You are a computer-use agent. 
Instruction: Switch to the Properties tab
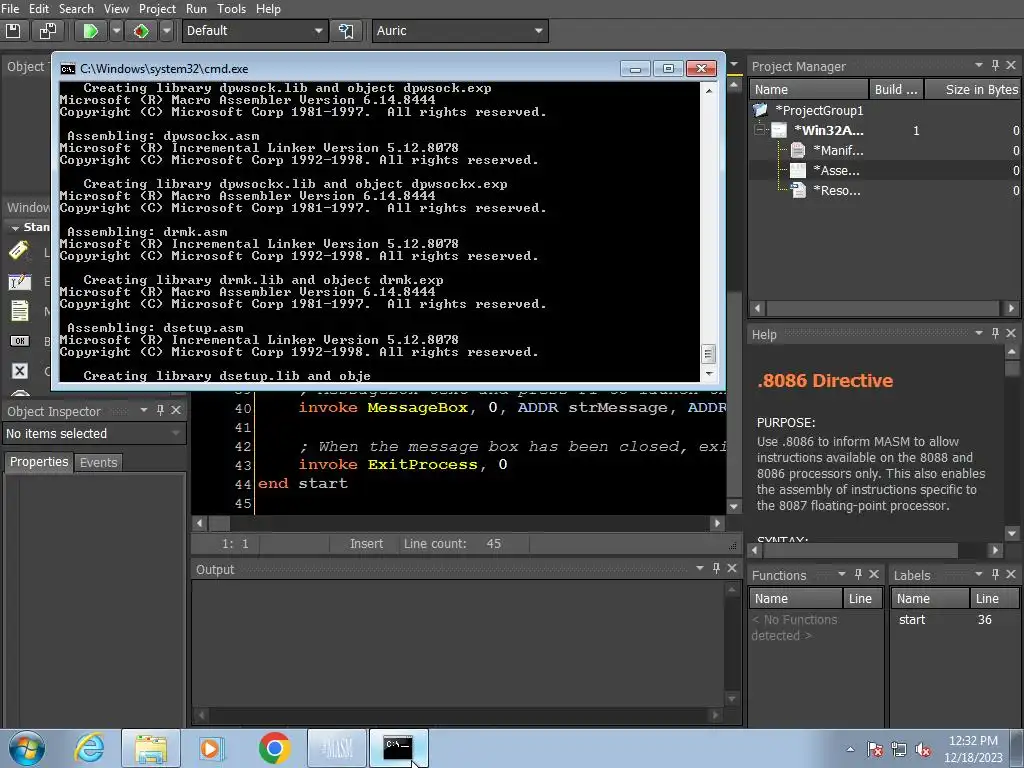(x=39, y=462)
